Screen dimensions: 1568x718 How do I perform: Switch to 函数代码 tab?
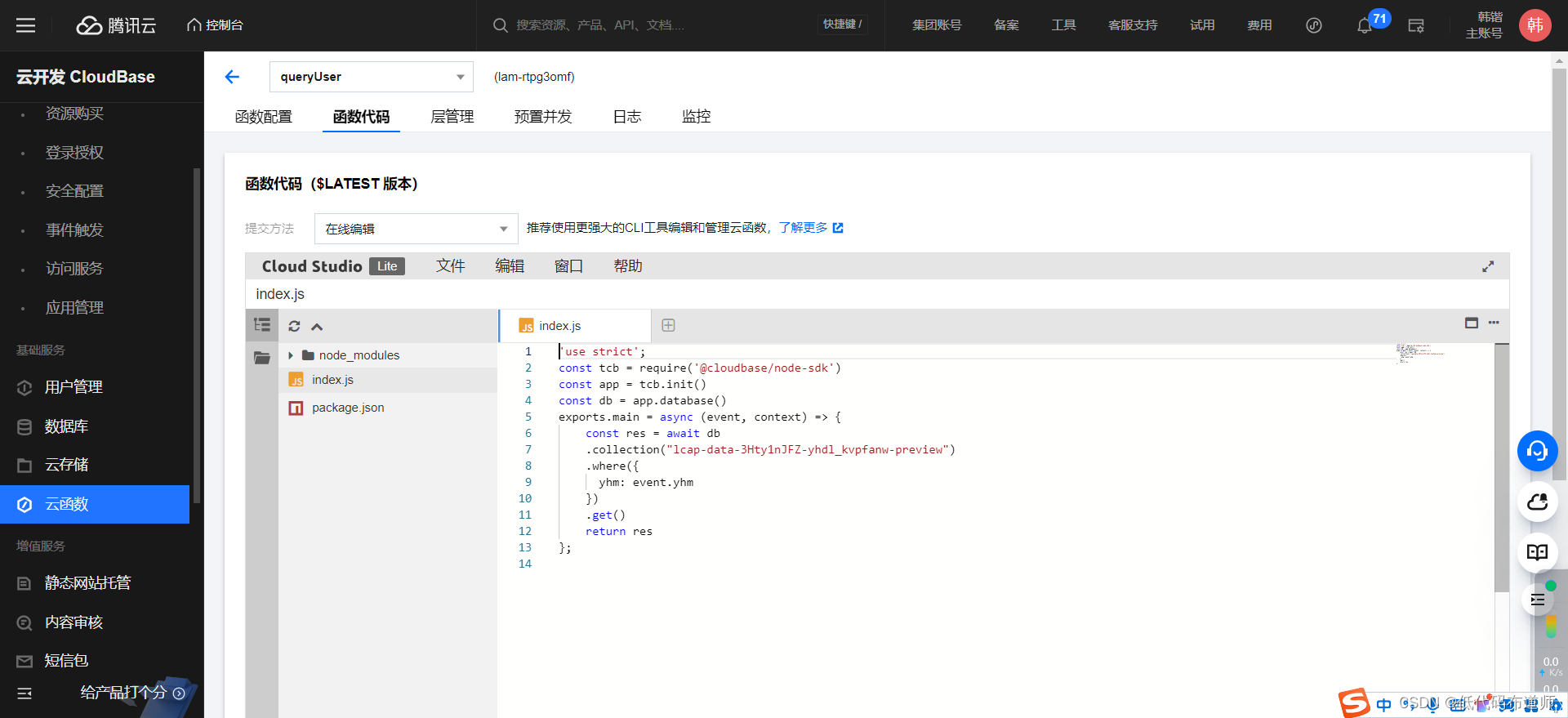click(361, 117)
